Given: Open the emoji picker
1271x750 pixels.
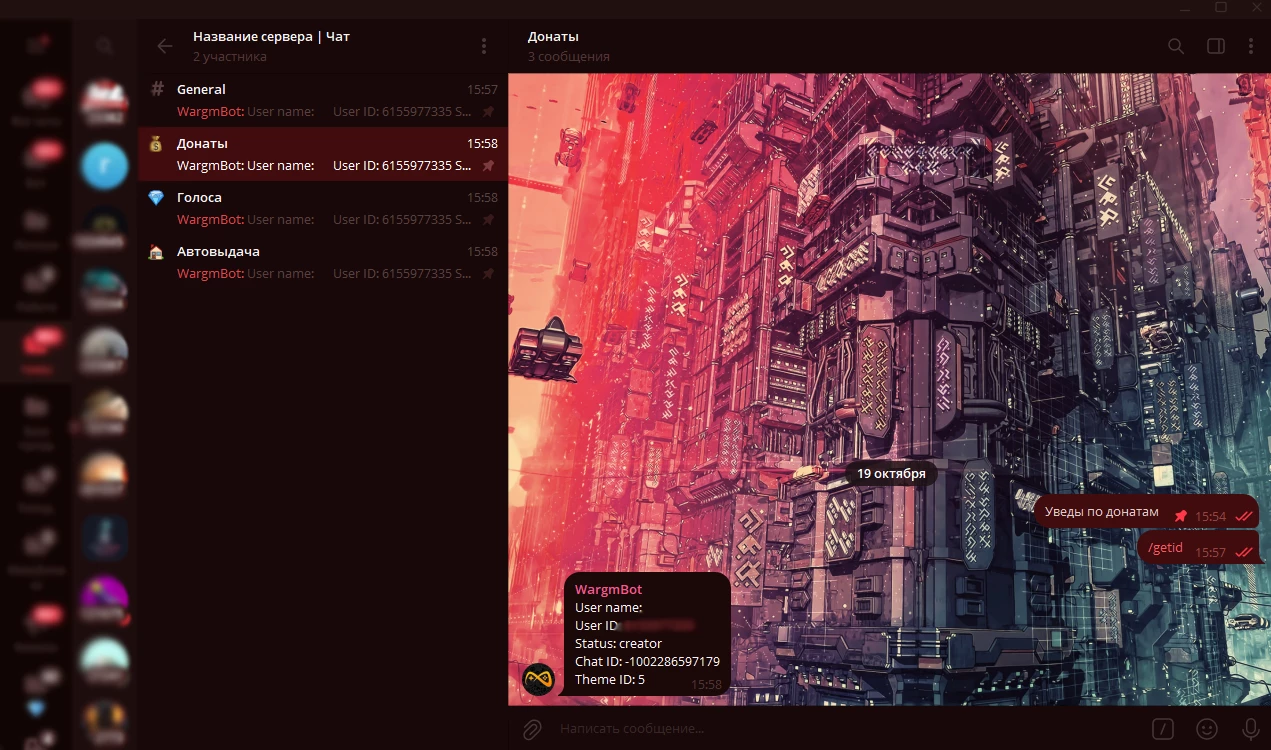Looking at the screenshot, I should point(1207,729).
